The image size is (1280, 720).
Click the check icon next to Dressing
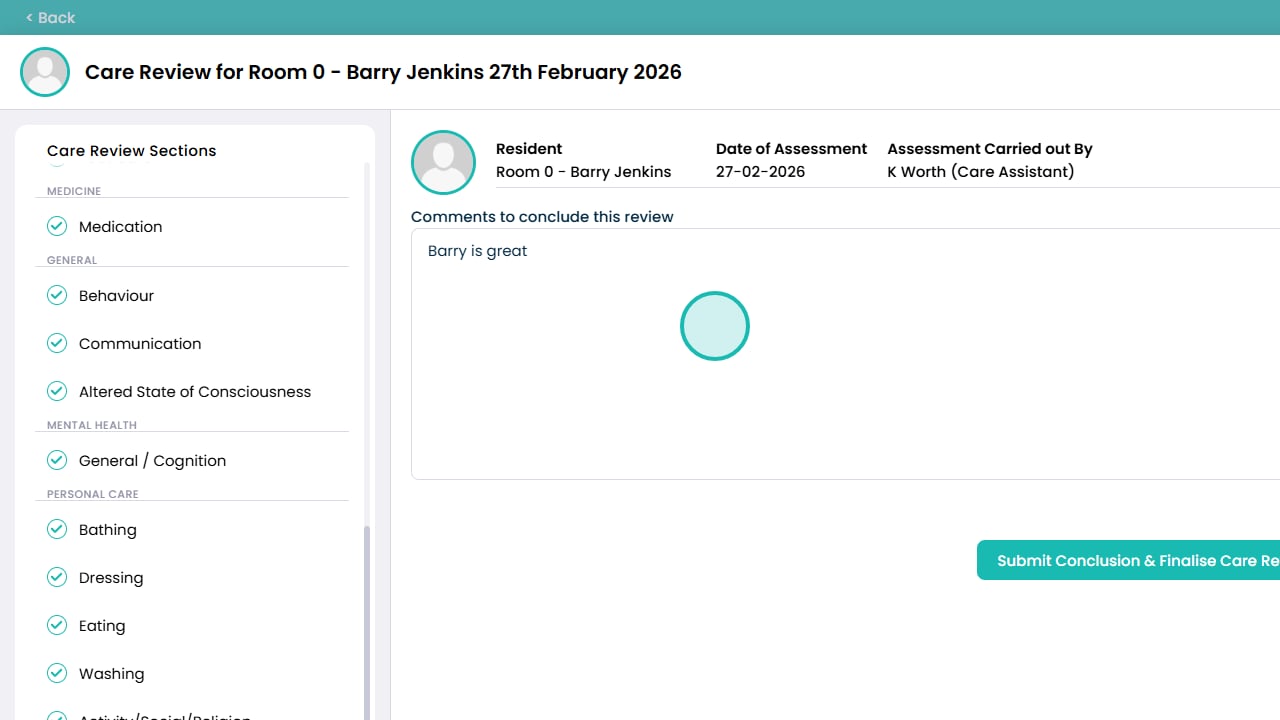[57, 578]
